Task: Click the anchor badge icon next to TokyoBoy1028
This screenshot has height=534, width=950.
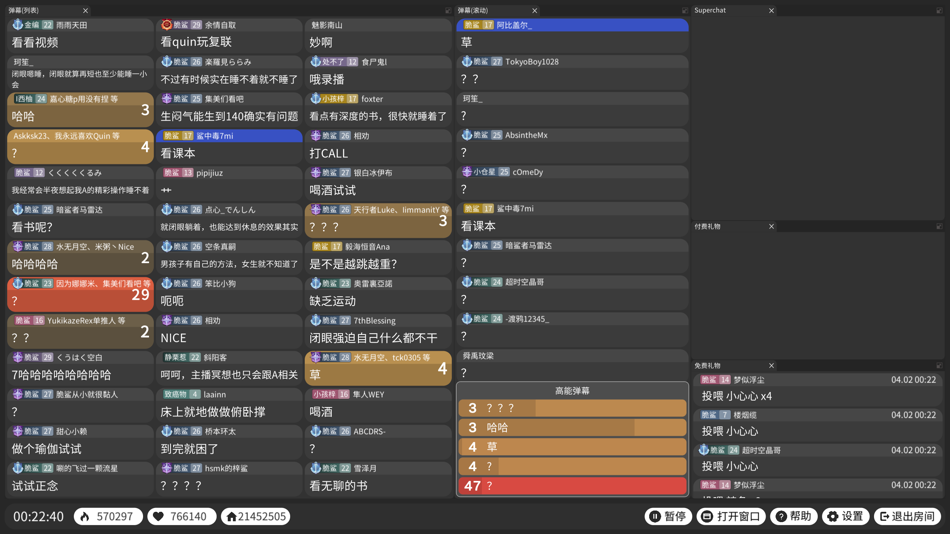Action: [467, 61]
